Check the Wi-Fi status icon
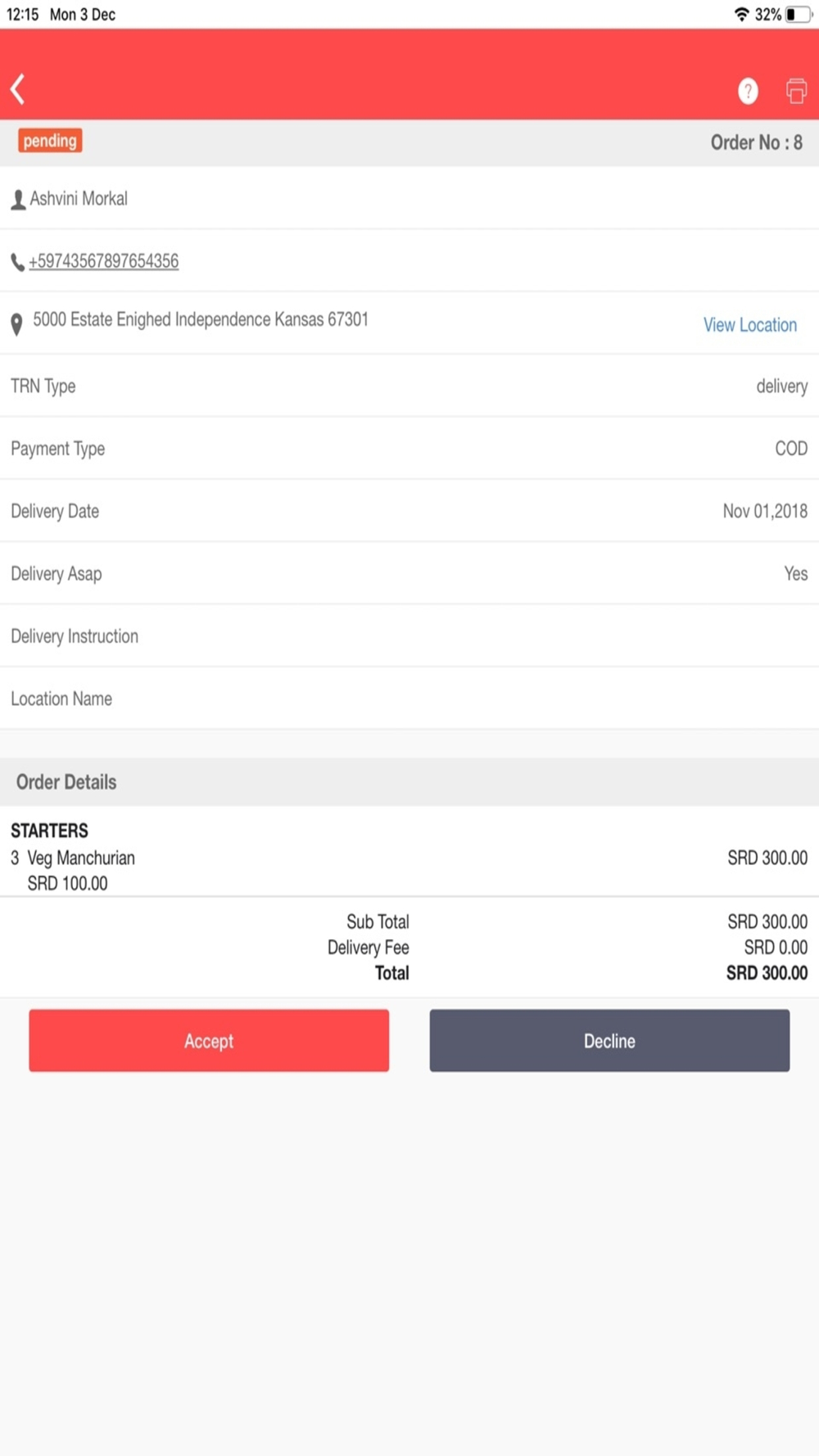The image size is (819, 1456). point(742,14)
